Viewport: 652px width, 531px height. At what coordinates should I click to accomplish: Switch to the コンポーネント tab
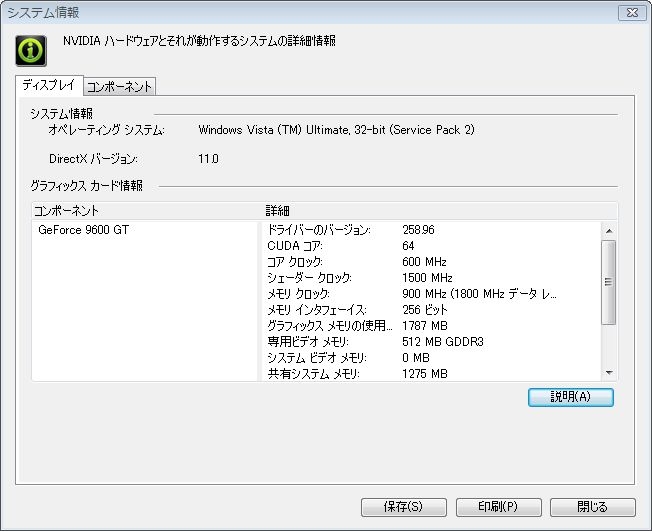click(x=119, y=86)
